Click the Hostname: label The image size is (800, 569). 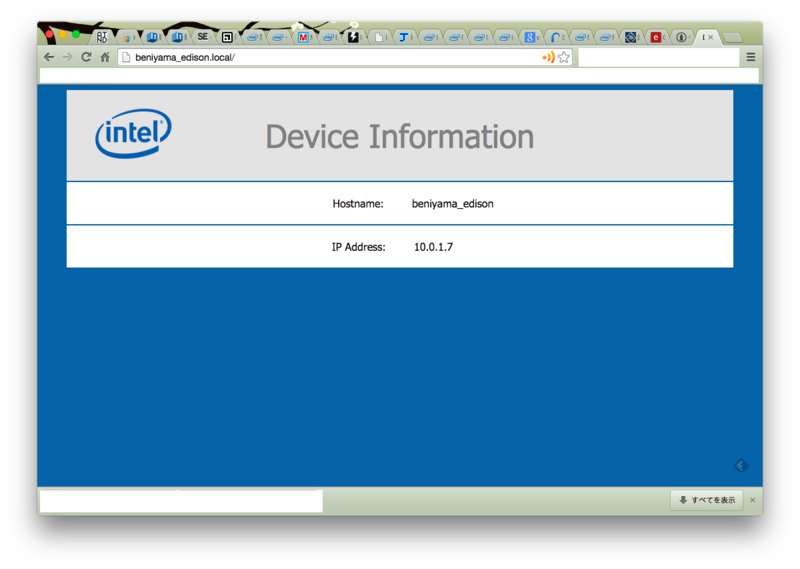click(358, 204)
